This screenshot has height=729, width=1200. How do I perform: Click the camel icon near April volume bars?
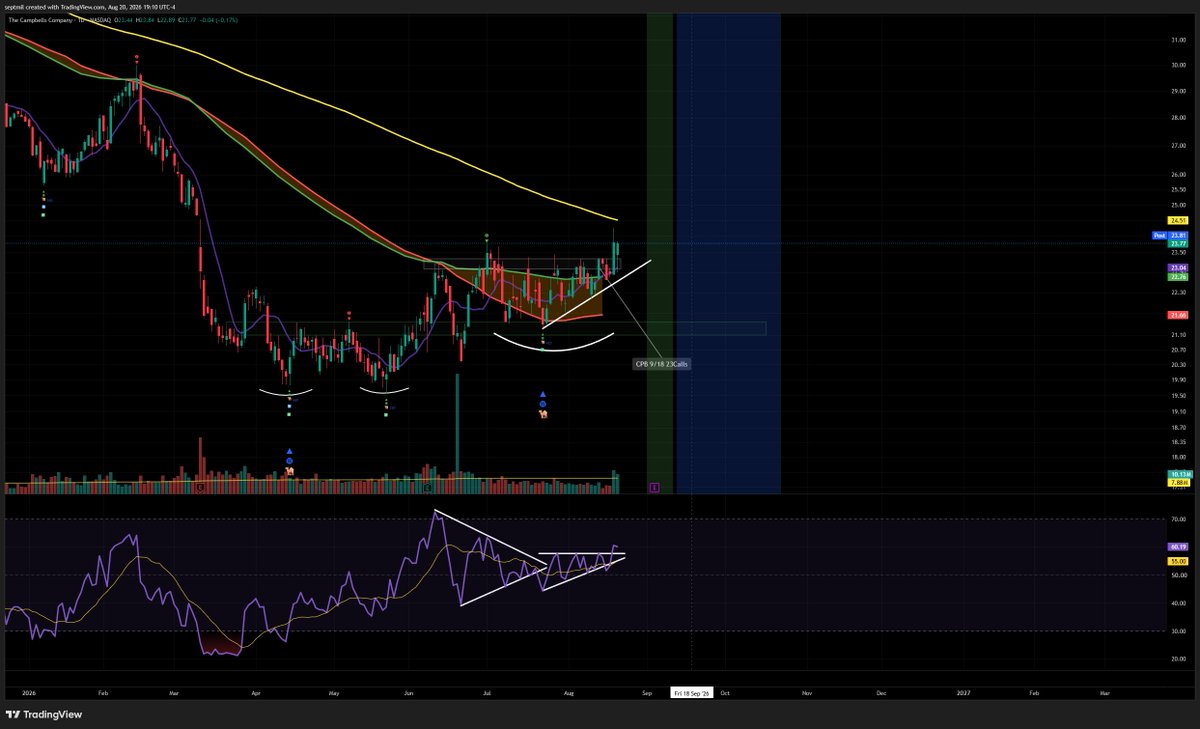(289, 471)
